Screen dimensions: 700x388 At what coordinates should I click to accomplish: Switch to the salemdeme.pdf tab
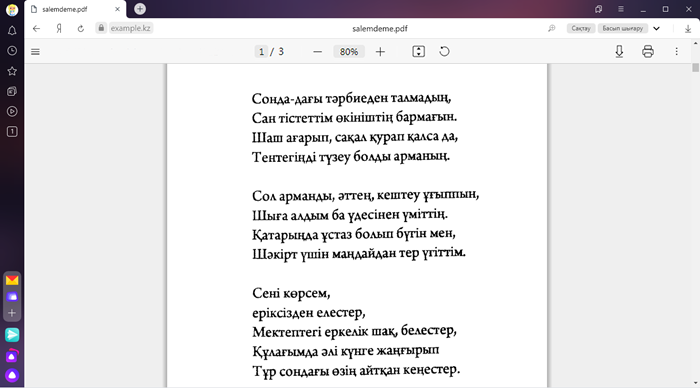[x=75, y=9]
